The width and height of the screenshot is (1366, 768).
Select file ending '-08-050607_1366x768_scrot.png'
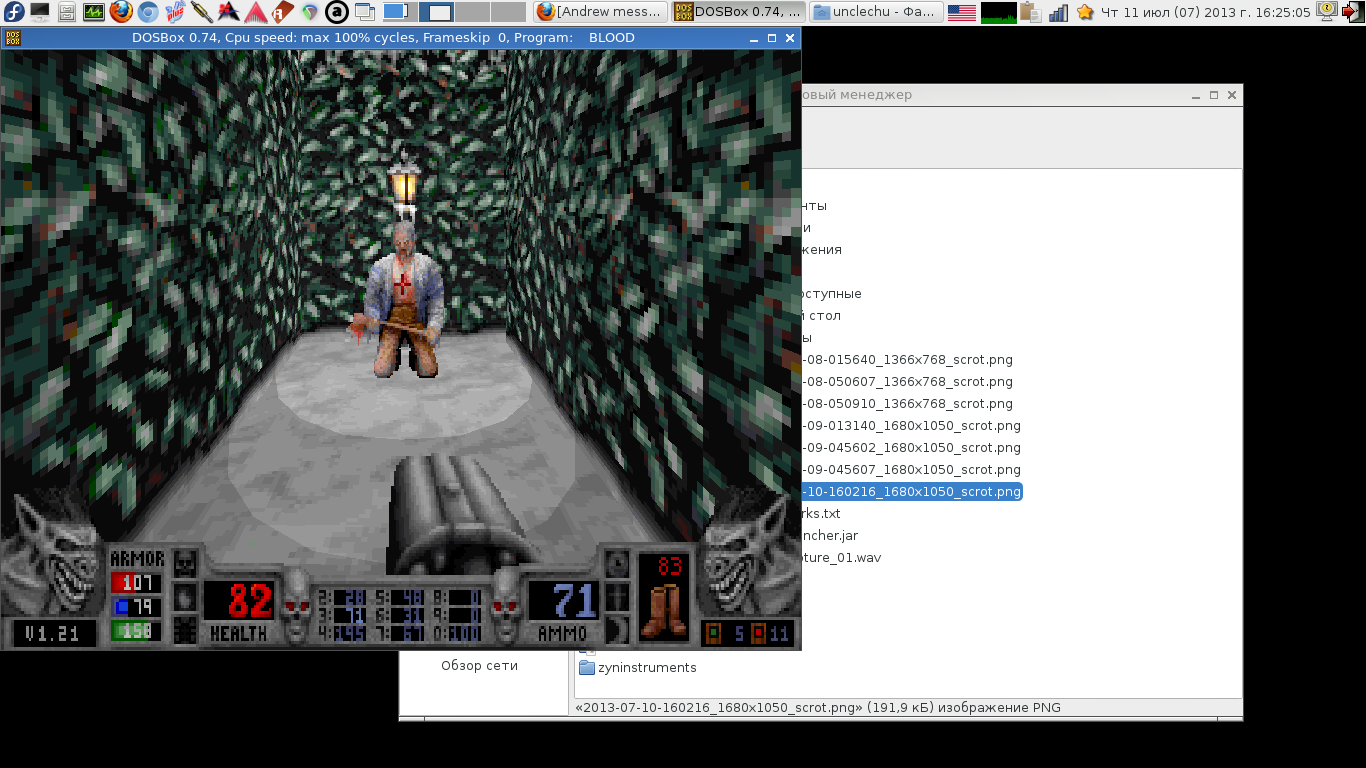pyautogui.click(x=907, y=382)
